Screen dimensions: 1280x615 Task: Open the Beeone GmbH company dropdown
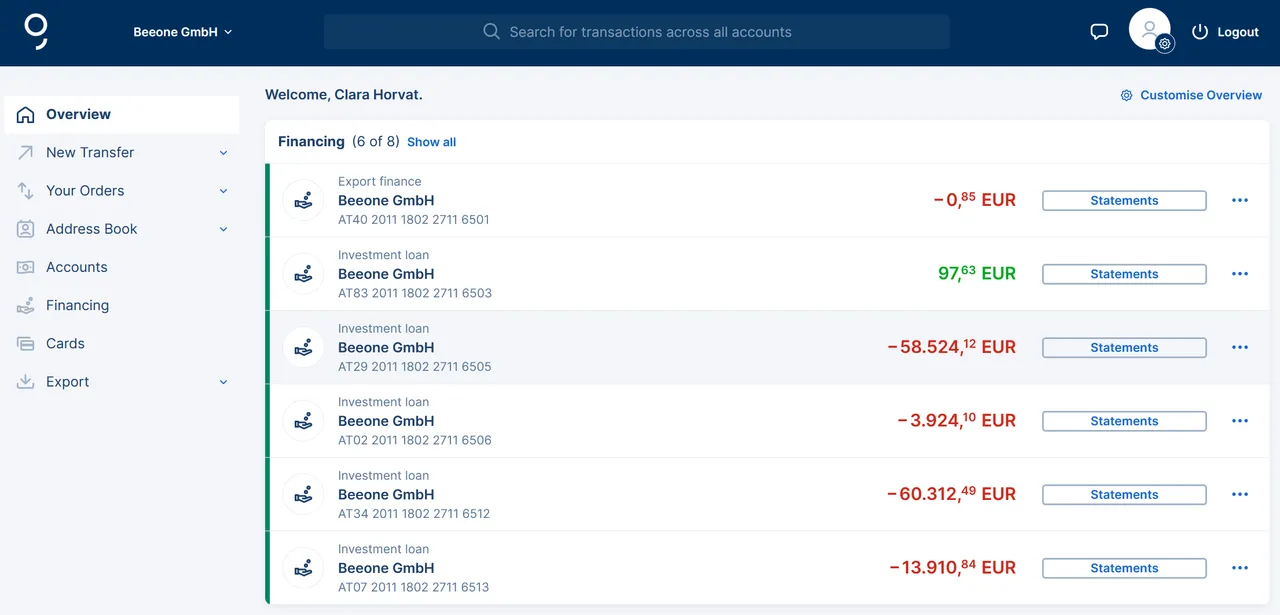pyautogui.click(x=183, y=32)
